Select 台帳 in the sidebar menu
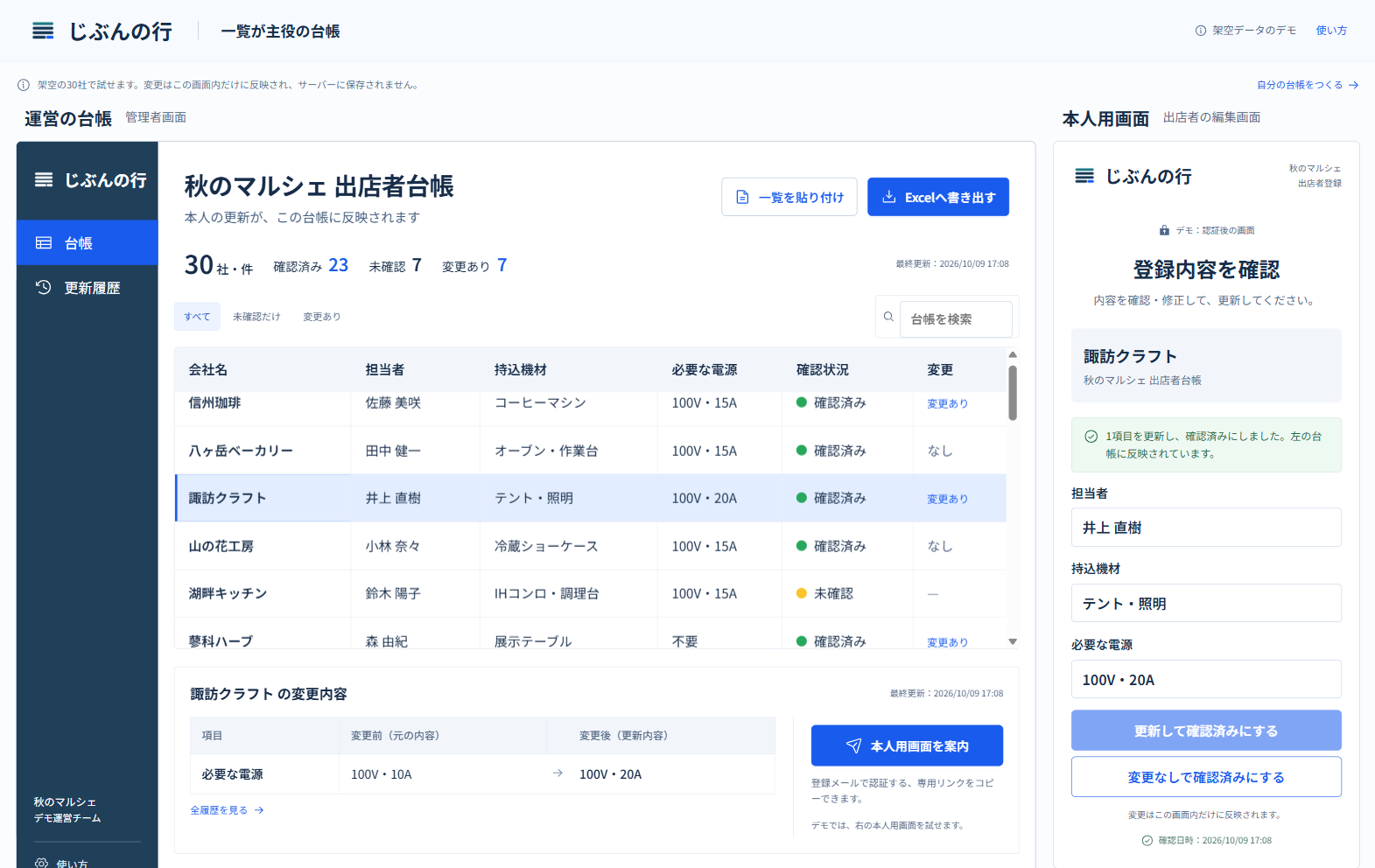This screenshot has width=1375, height=868. point(88,242)
